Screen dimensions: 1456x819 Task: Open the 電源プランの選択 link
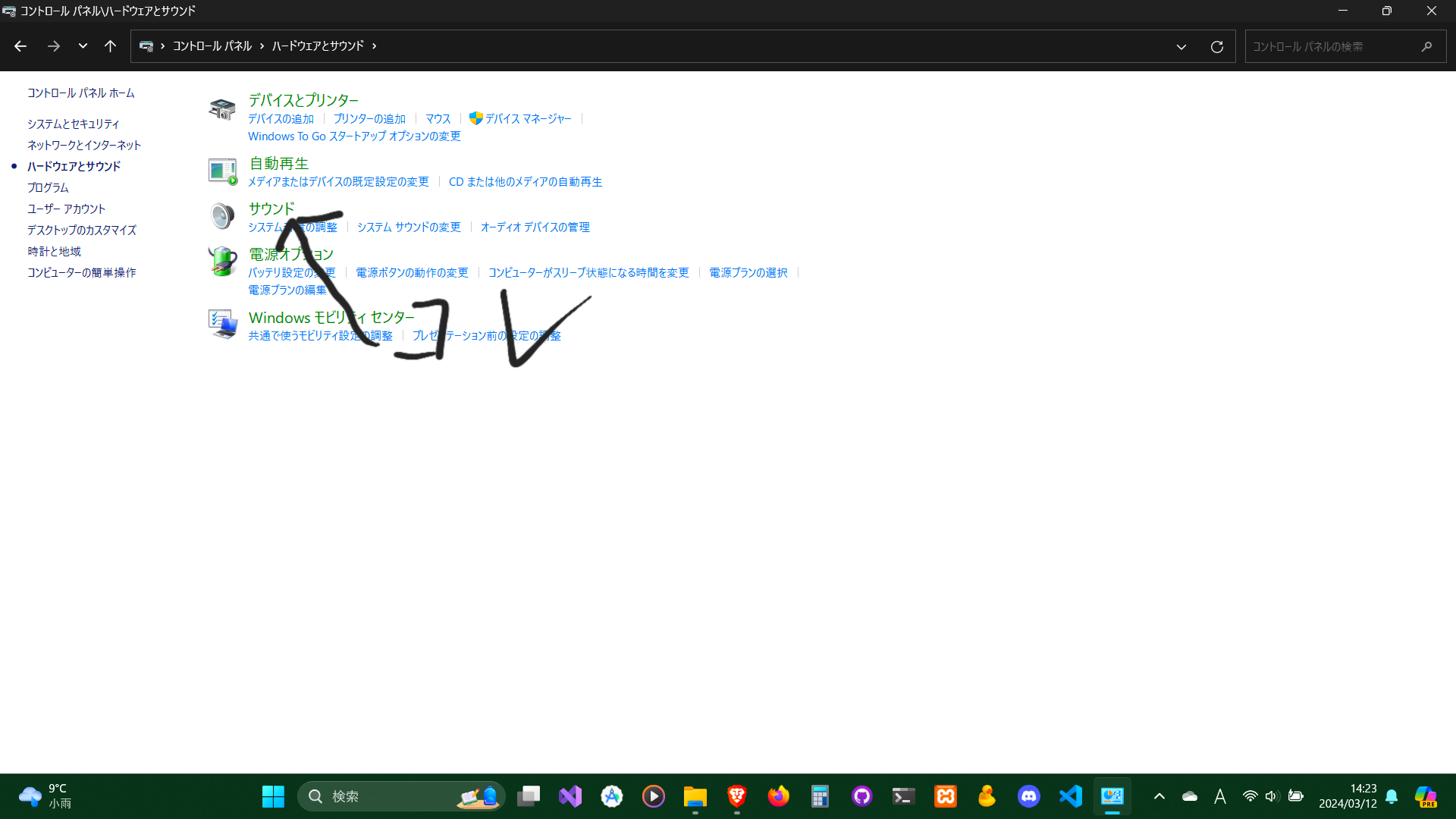pos(748,272)
